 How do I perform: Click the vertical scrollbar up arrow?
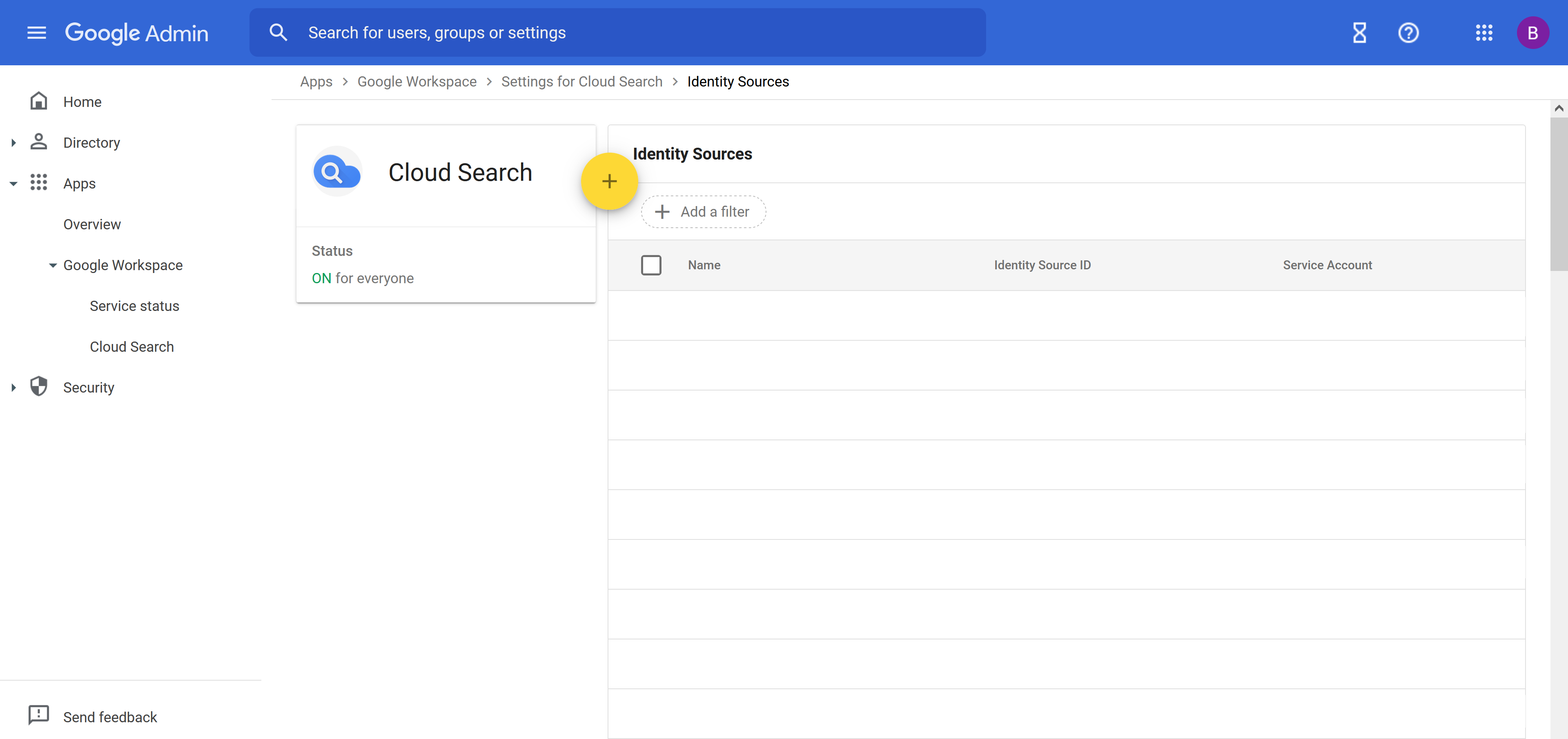[x=1558, y=108]
